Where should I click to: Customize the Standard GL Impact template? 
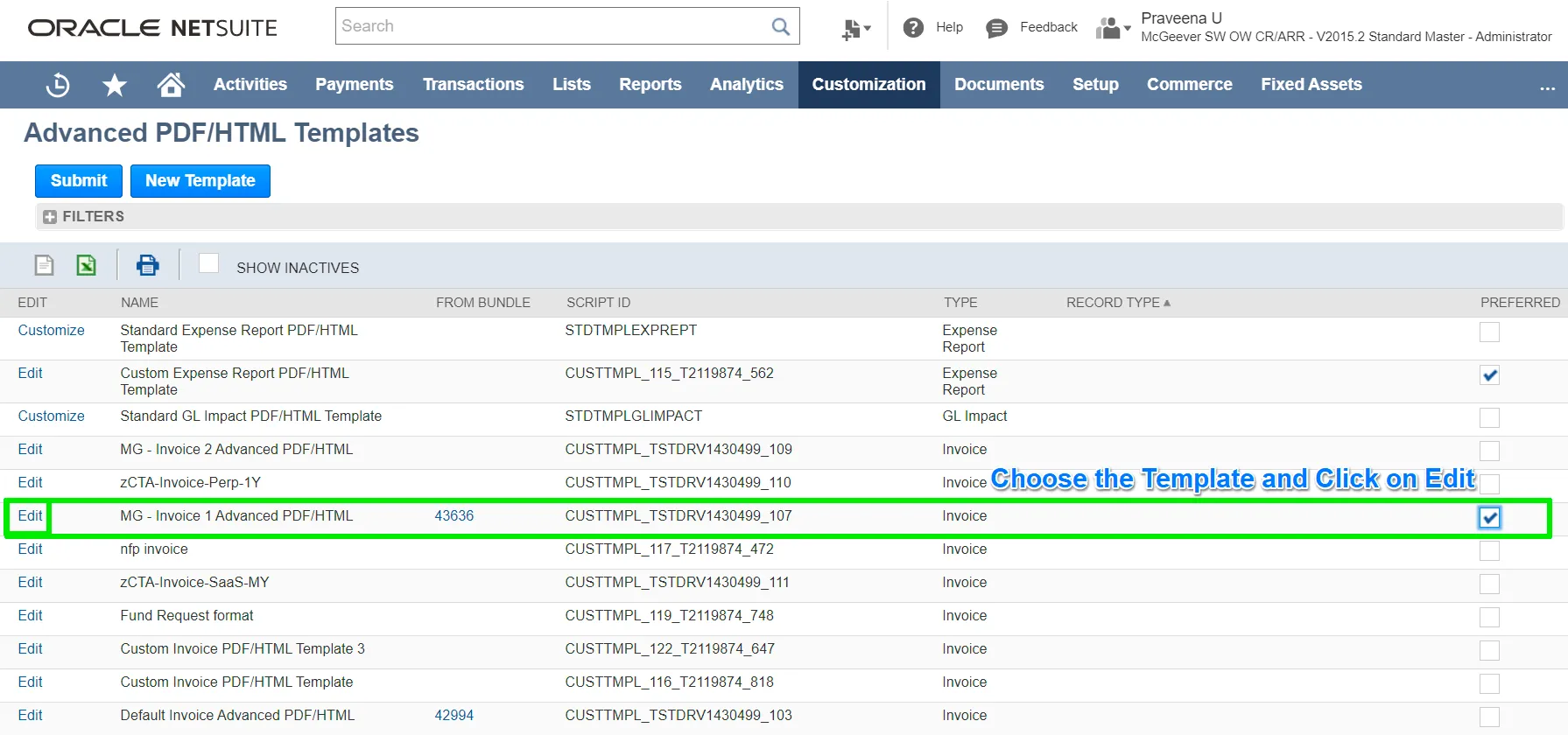[x=51, y=416]
